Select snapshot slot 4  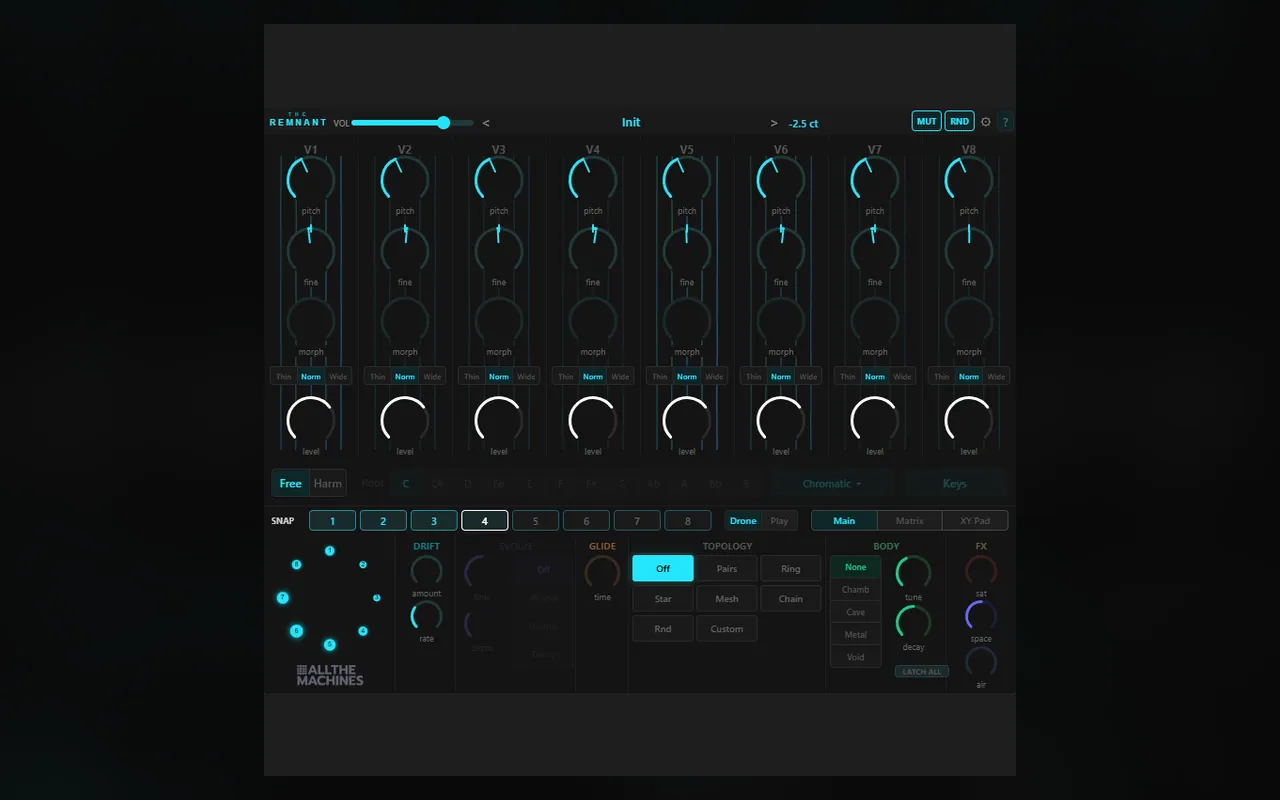click(485, 521)
